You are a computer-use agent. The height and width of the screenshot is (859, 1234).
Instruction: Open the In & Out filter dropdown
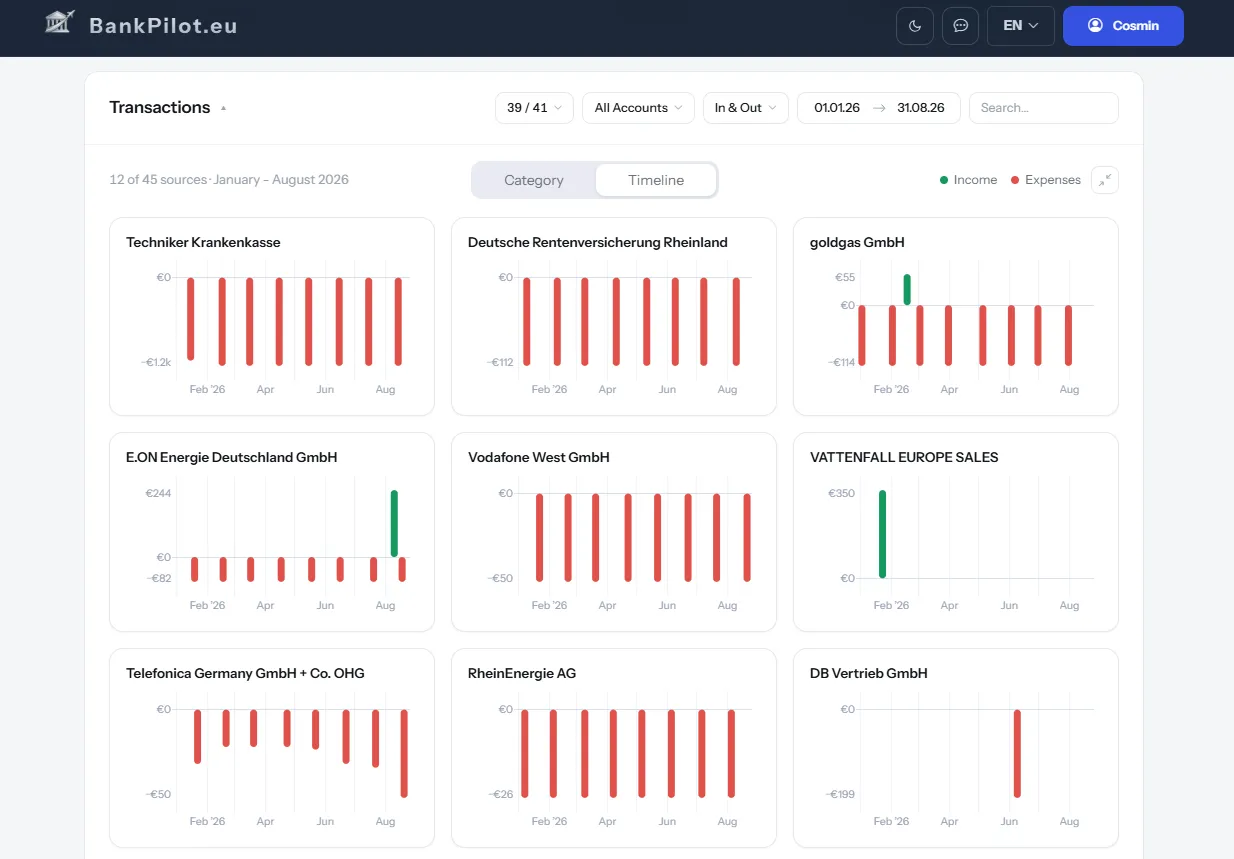pos(745,108)
